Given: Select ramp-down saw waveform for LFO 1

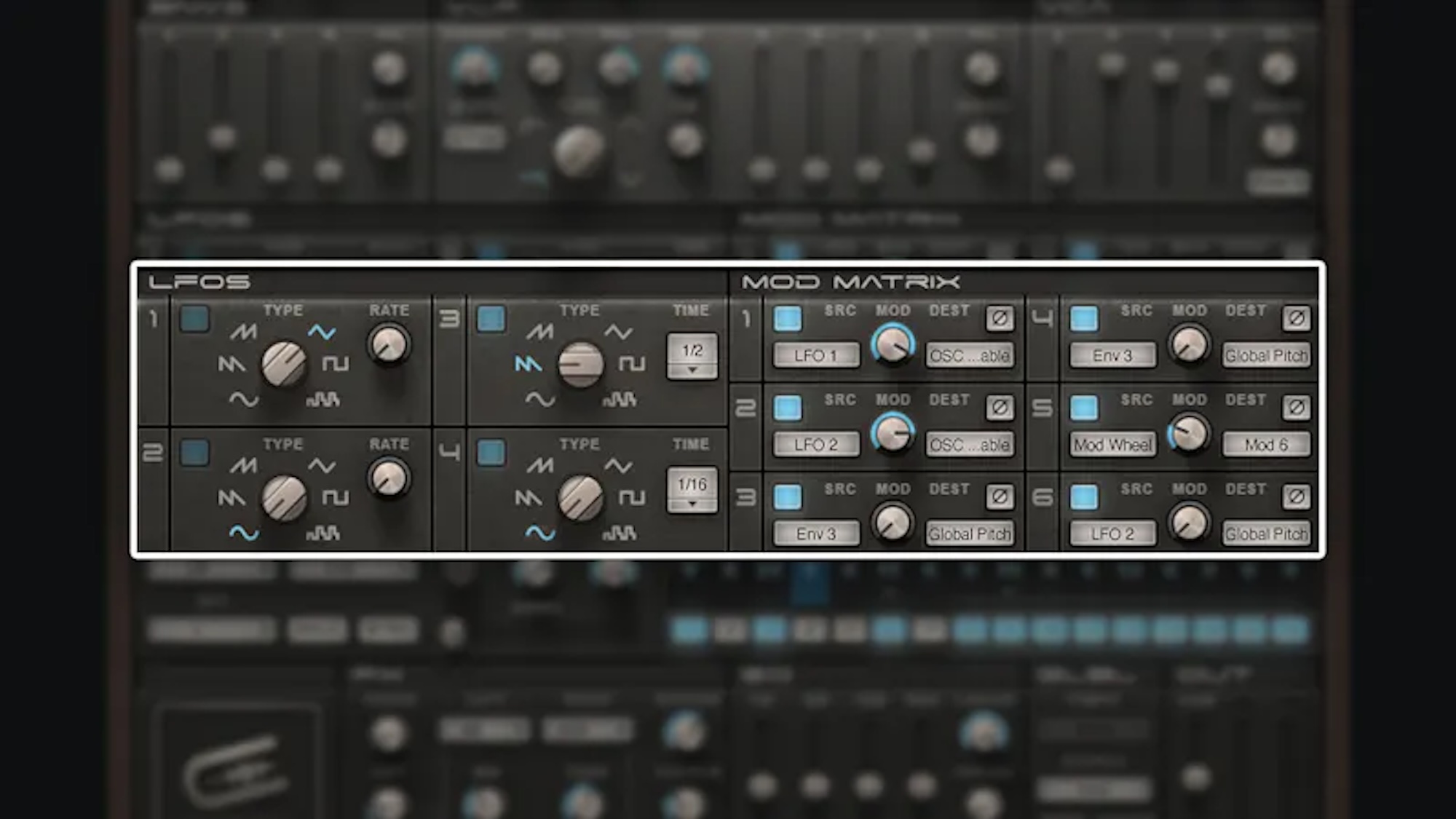Looking at the screenshot, I should [x=232, y=363].
